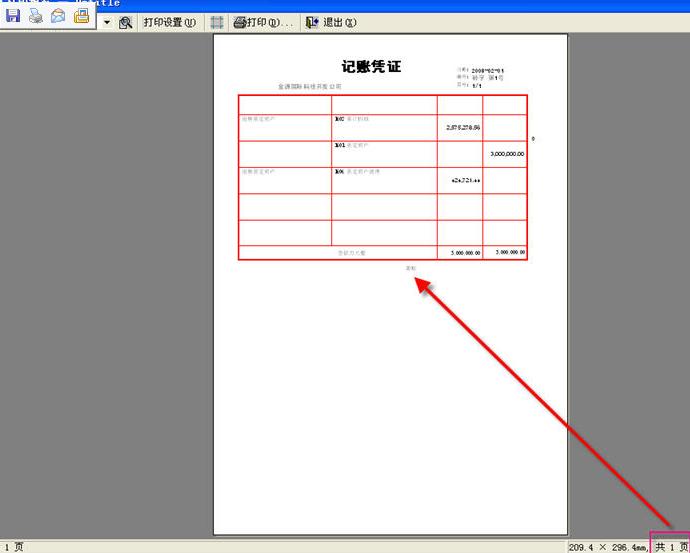Screen dimensions: 690x553
Task: Click the blue floppy disk Save icon
Action: [13, 16]
